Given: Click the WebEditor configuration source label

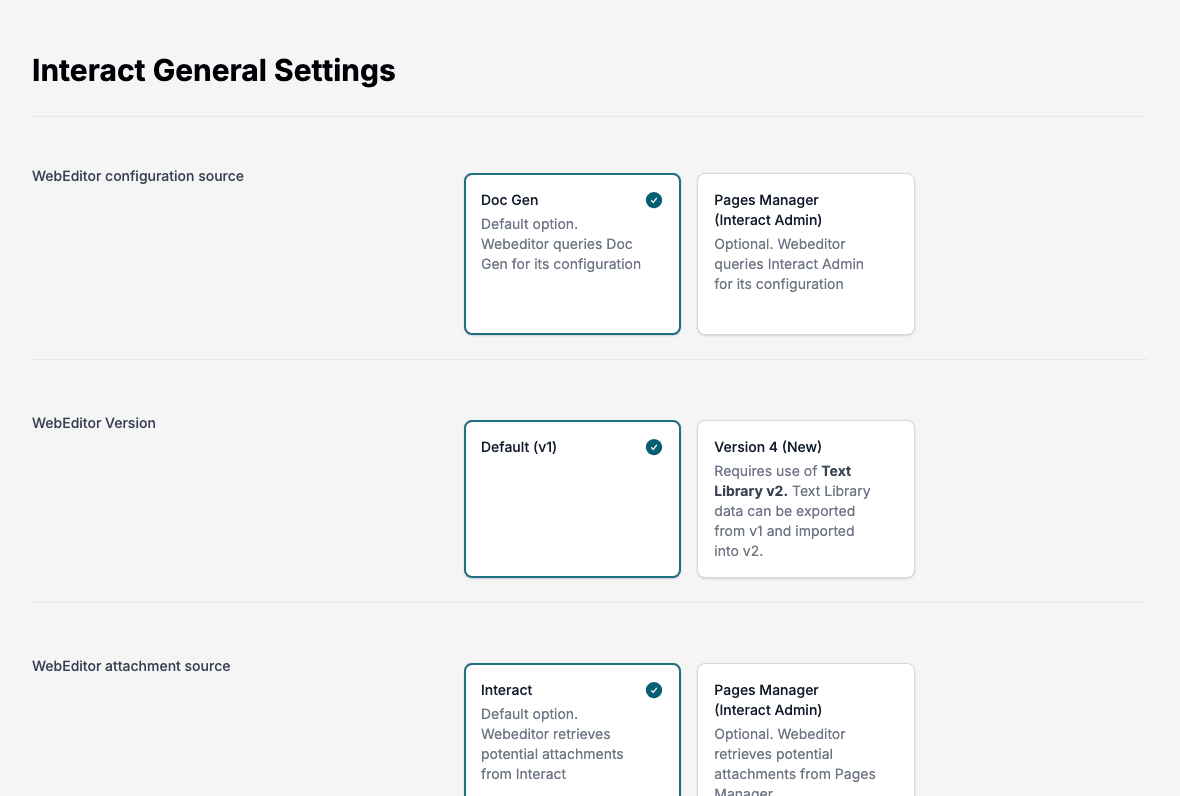Looking at the screenshot, I should [x=138, y=176].
